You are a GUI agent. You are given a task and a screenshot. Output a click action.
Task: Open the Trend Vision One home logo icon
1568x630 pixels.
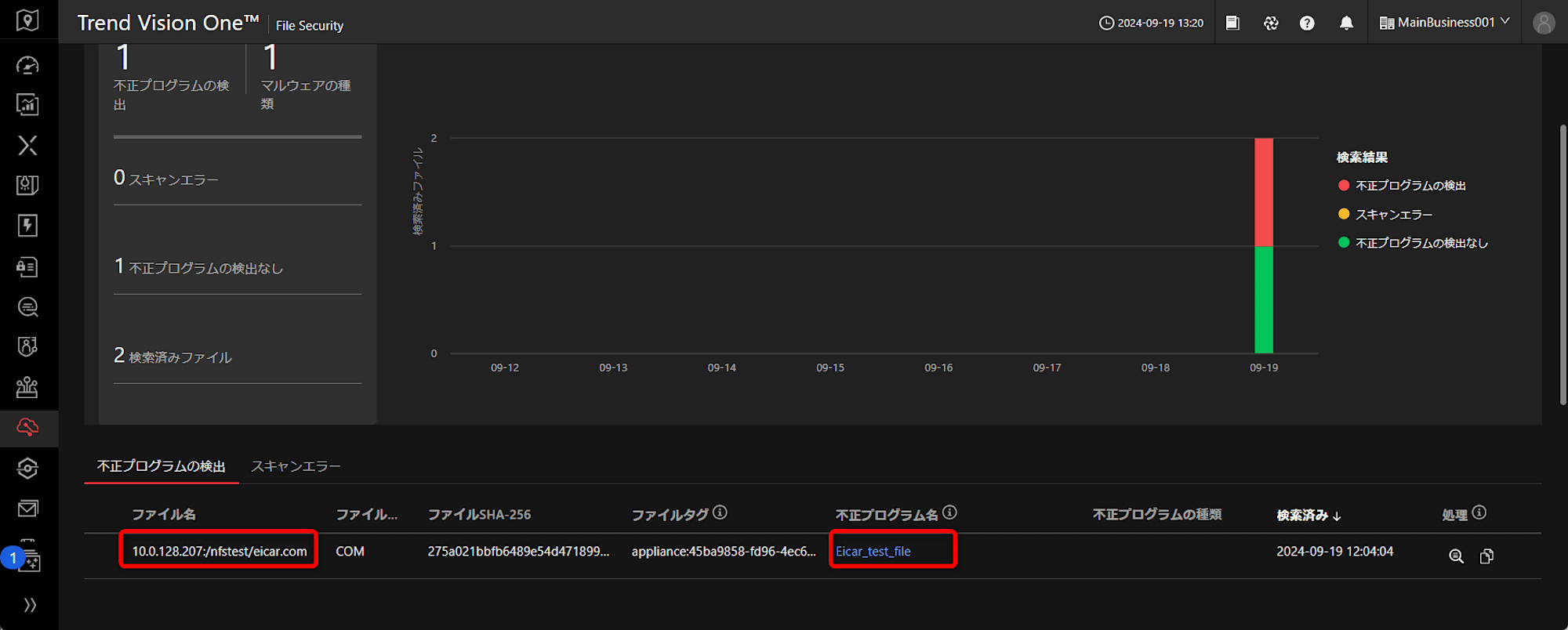point(27,20)
